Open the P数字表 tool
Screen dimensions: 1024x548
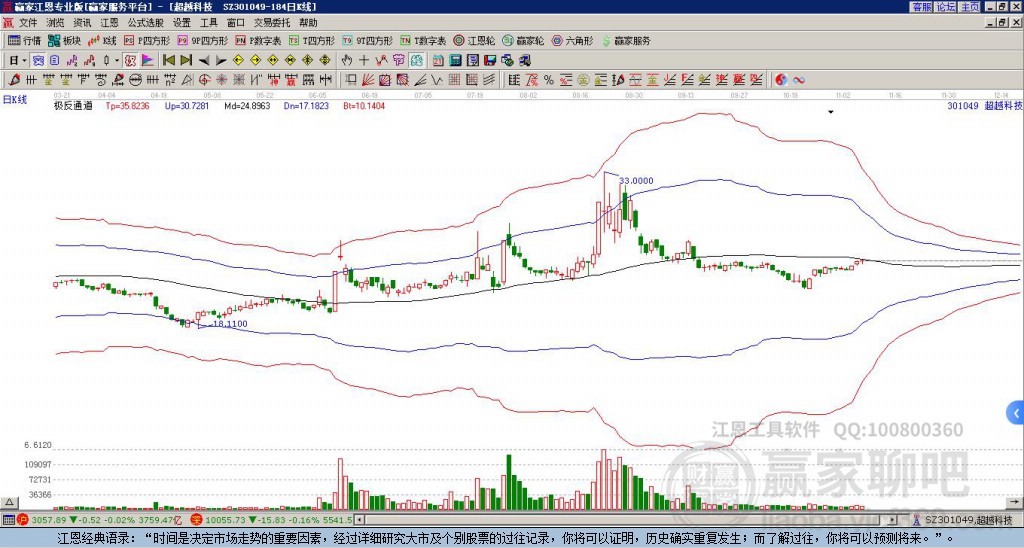pos(258,40)
